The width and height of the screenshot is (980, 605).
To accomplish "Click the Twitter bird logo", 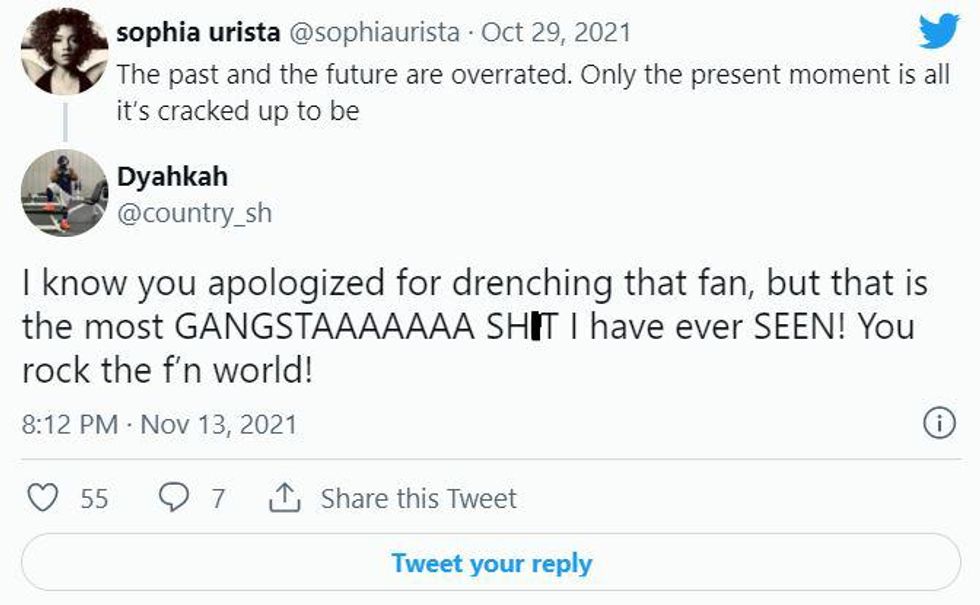I will [x=938, y=33].
